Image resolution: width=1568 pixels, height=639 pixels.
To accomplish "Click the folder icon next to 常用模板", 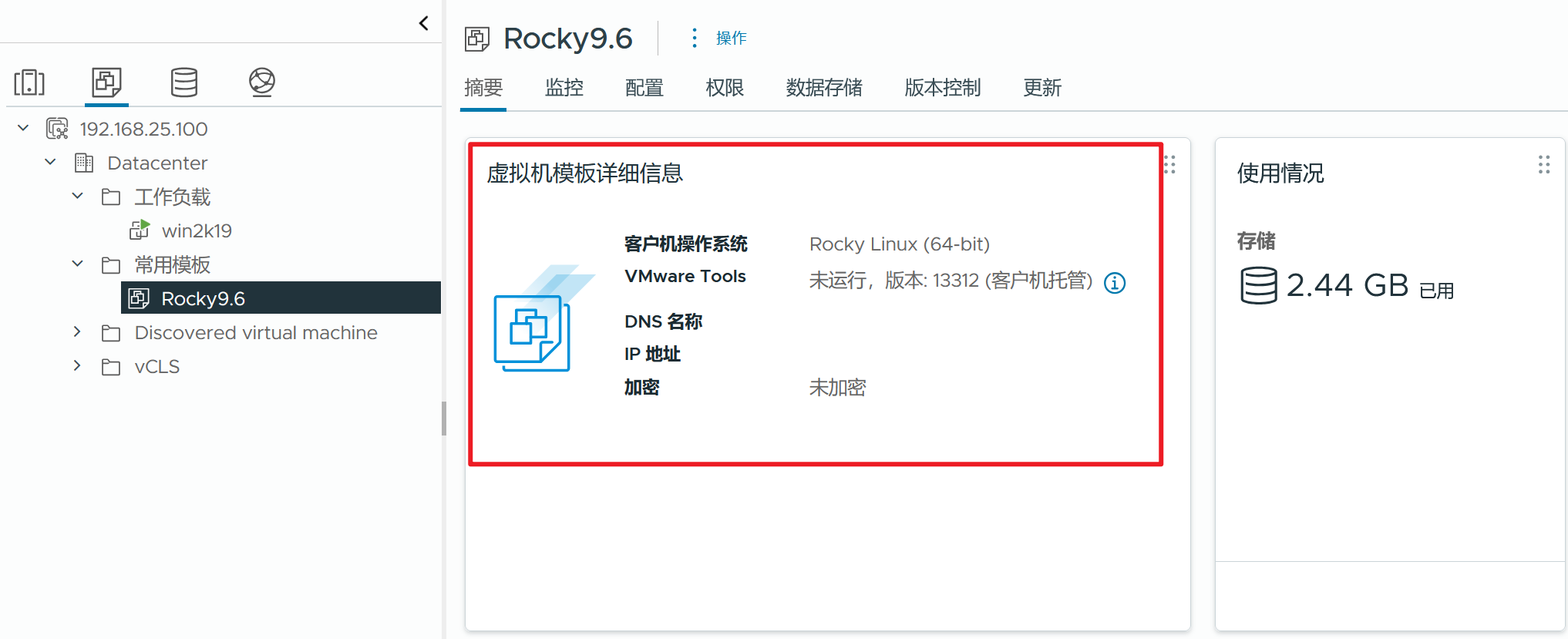I will click(111, 265).
